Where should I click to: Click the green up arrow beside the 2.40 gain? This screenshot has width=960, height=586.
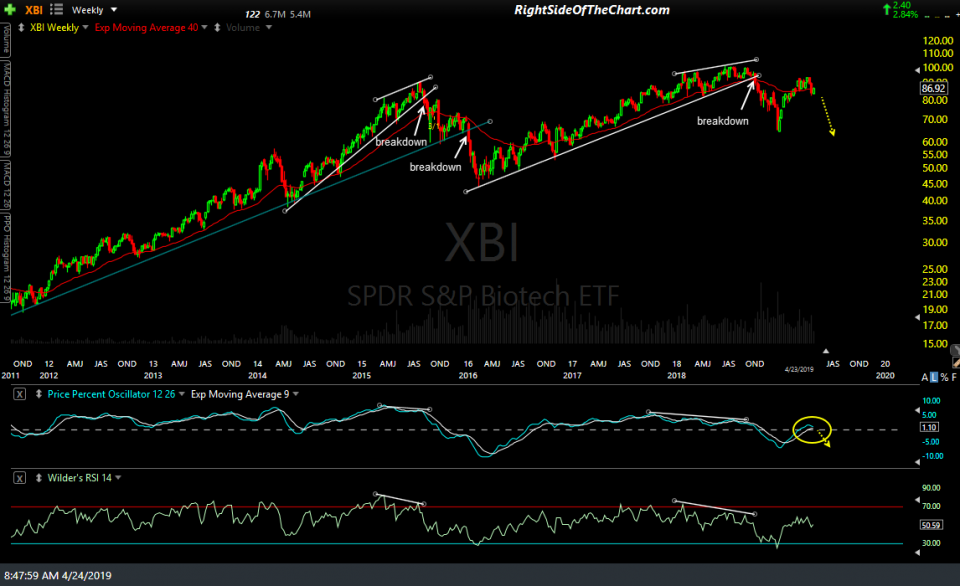[886, 10]
